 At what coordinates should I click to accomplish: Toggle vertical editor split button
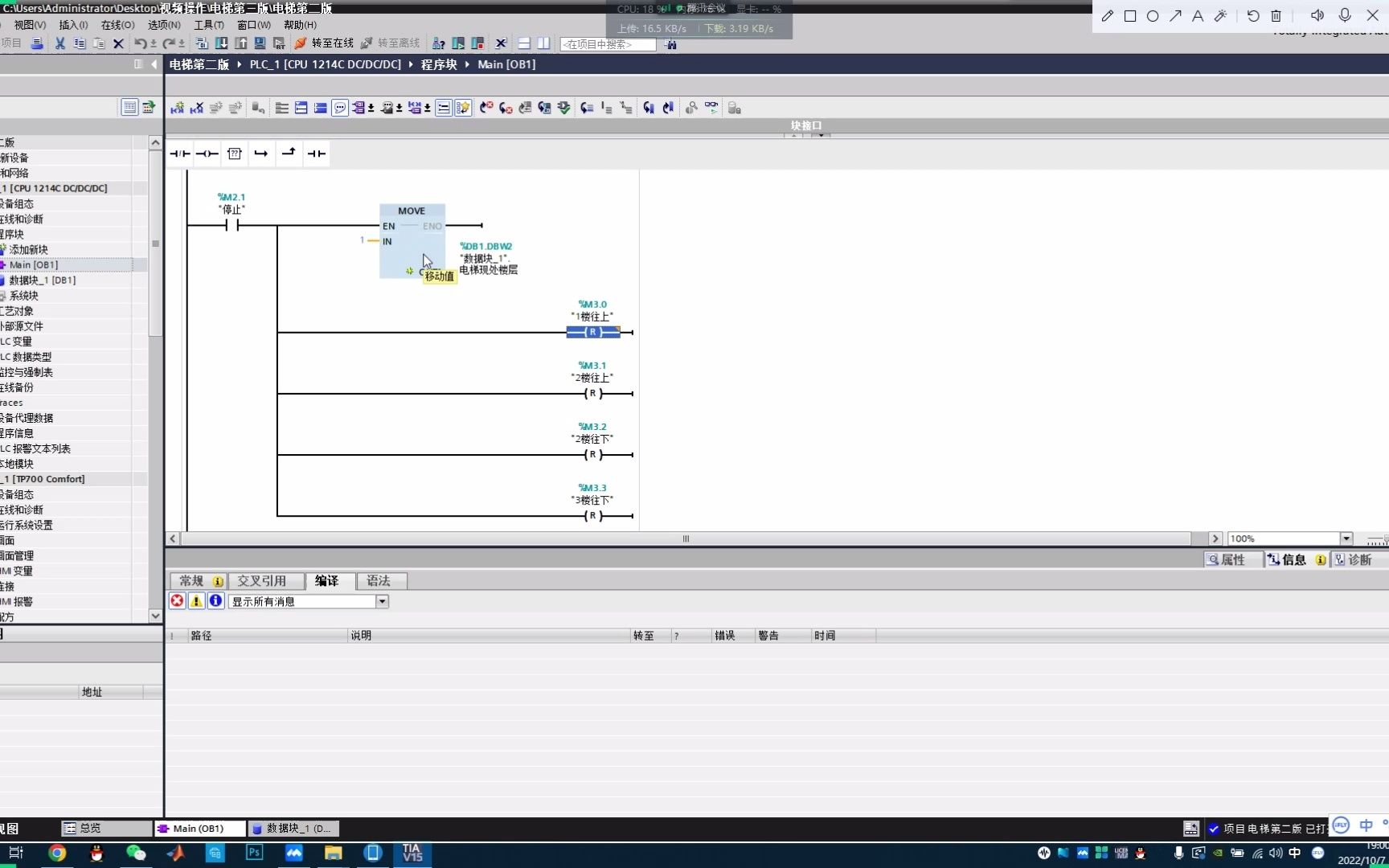543,43
